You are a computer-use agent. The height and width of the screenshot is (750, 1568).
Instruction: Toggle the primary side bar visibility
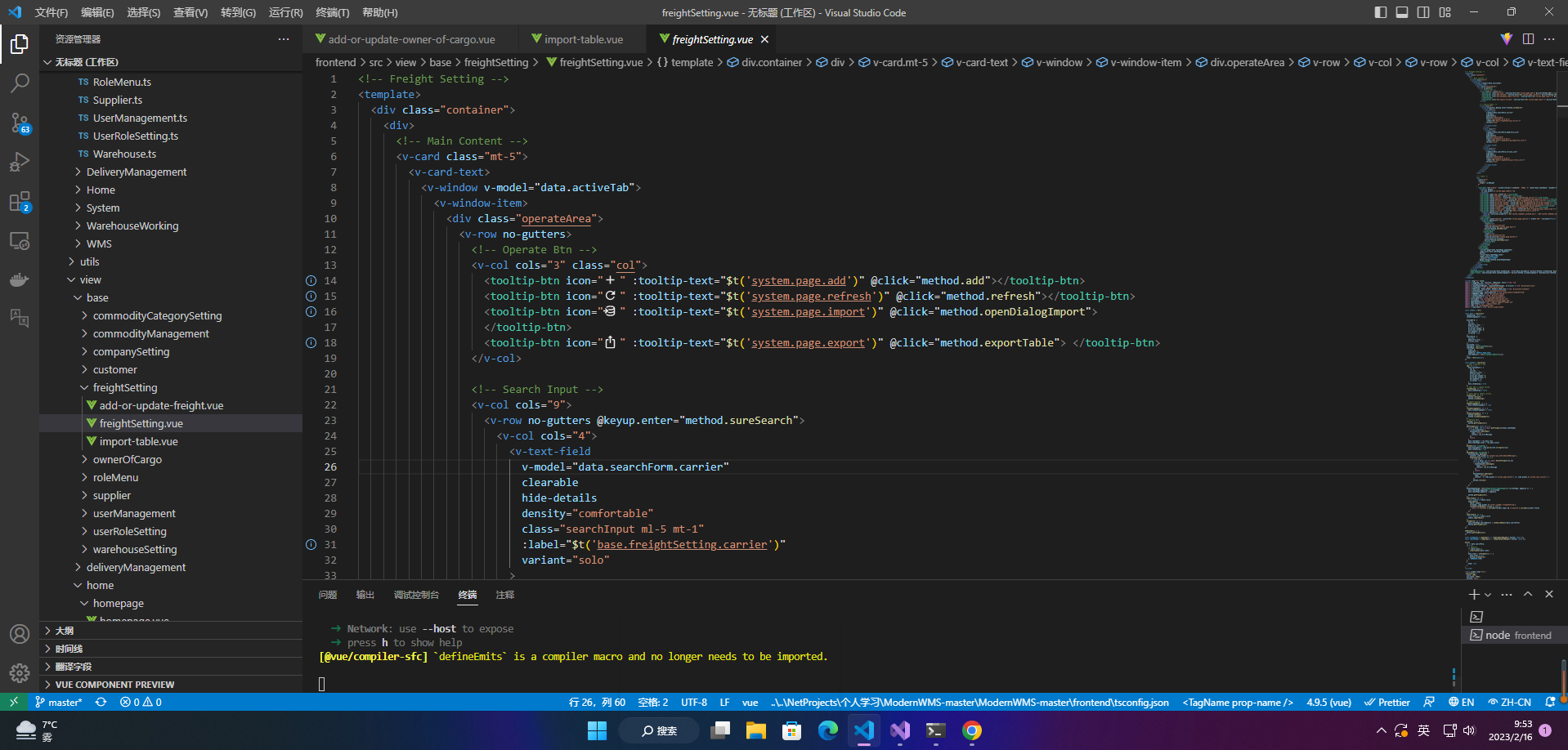[1381, 12]
